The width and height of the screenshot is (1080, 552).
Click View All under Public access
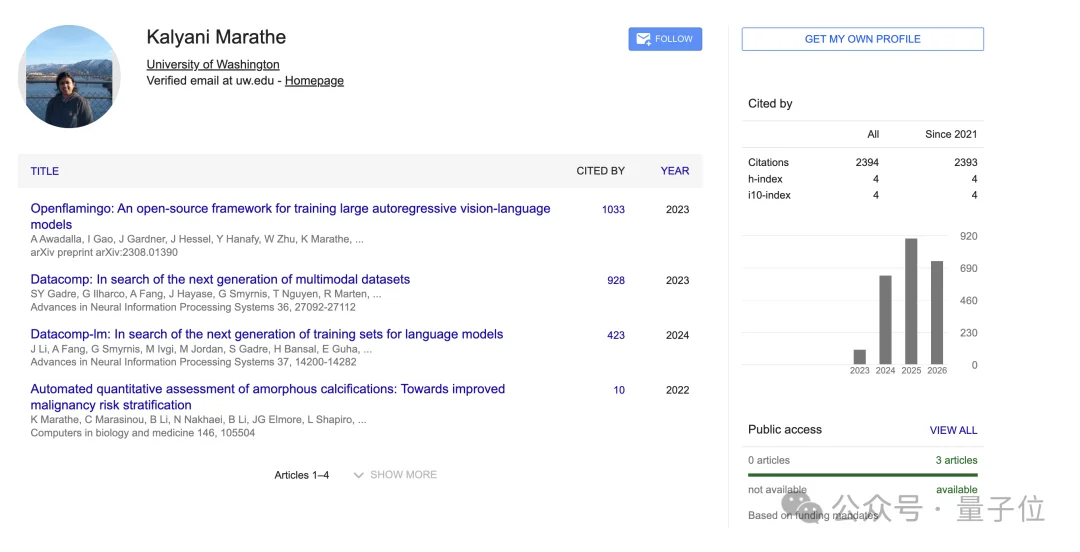[x=953, y=430]
